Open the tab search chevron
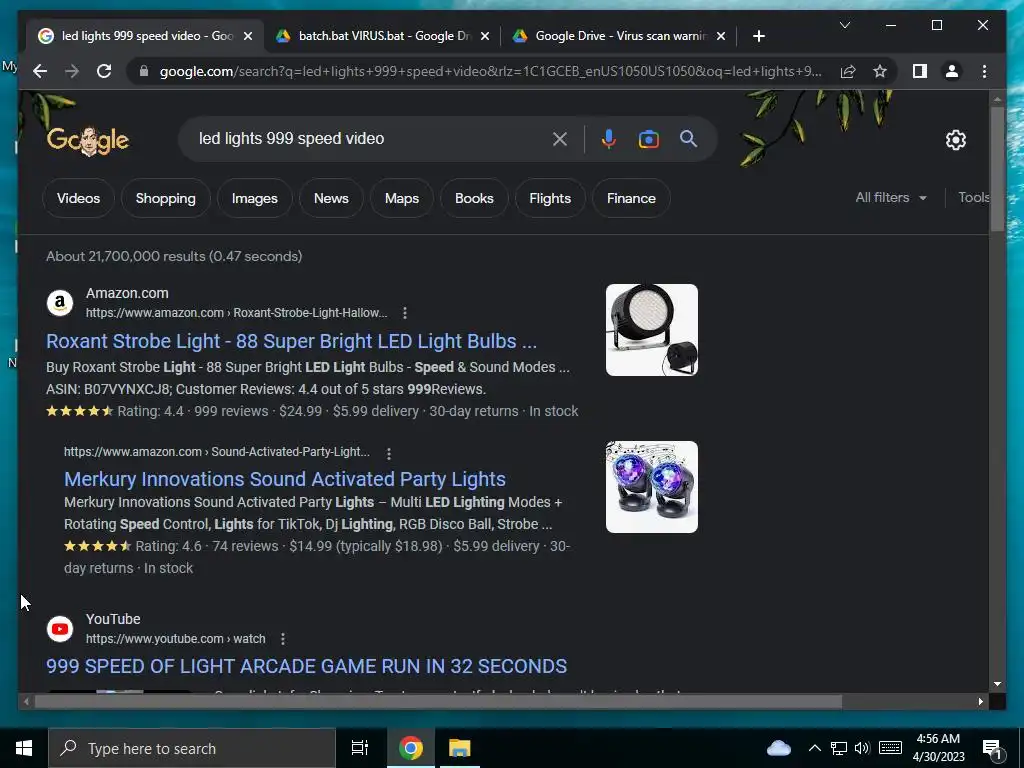 pyautogui.click(x=845, y=25)
